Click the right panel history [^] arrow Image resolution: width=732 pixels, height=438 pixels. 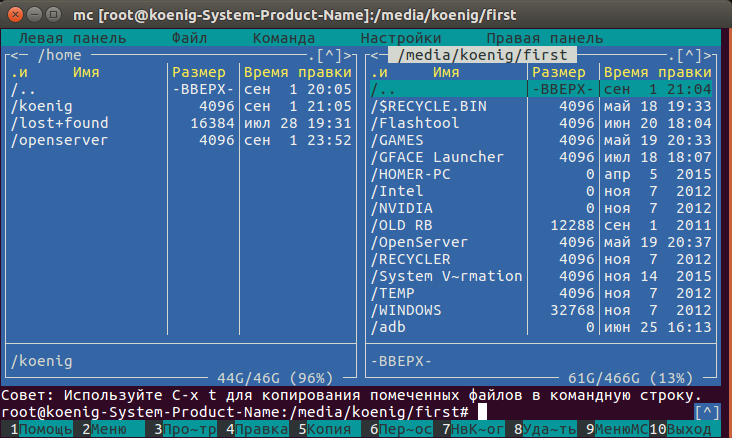pos(692,55)
